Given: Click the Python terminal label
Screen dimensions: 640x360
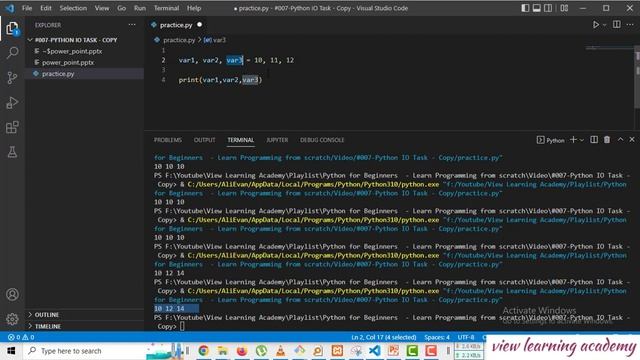Looking at the screenshot, I should tap(550, 140).
